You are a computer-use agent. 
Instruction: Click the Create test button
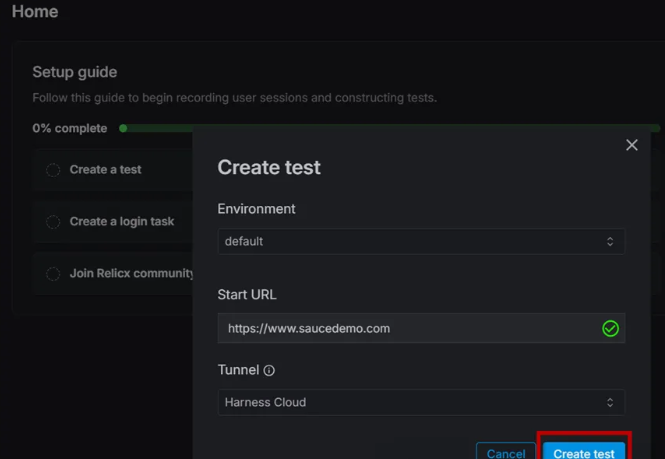pyautogui.click(x=584, y=451)
